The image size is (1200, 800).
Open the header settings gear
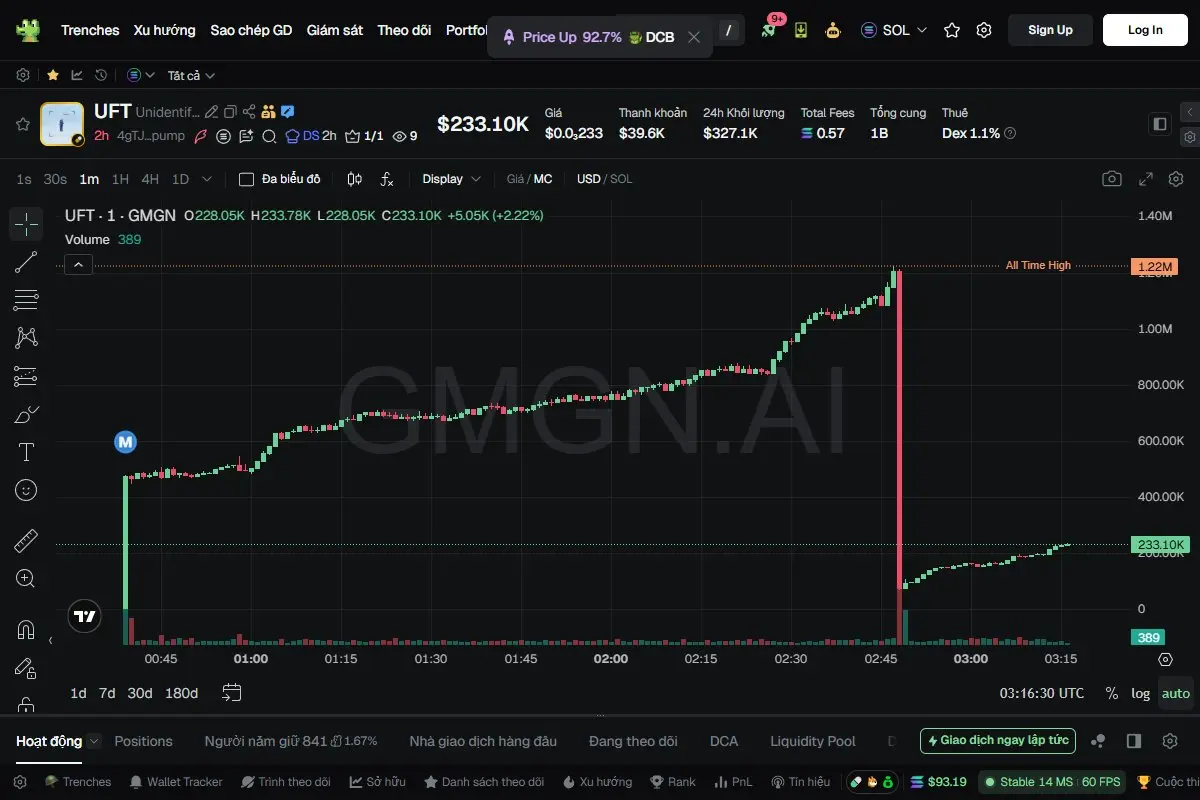pyautogui.click(x=984, y=30)
